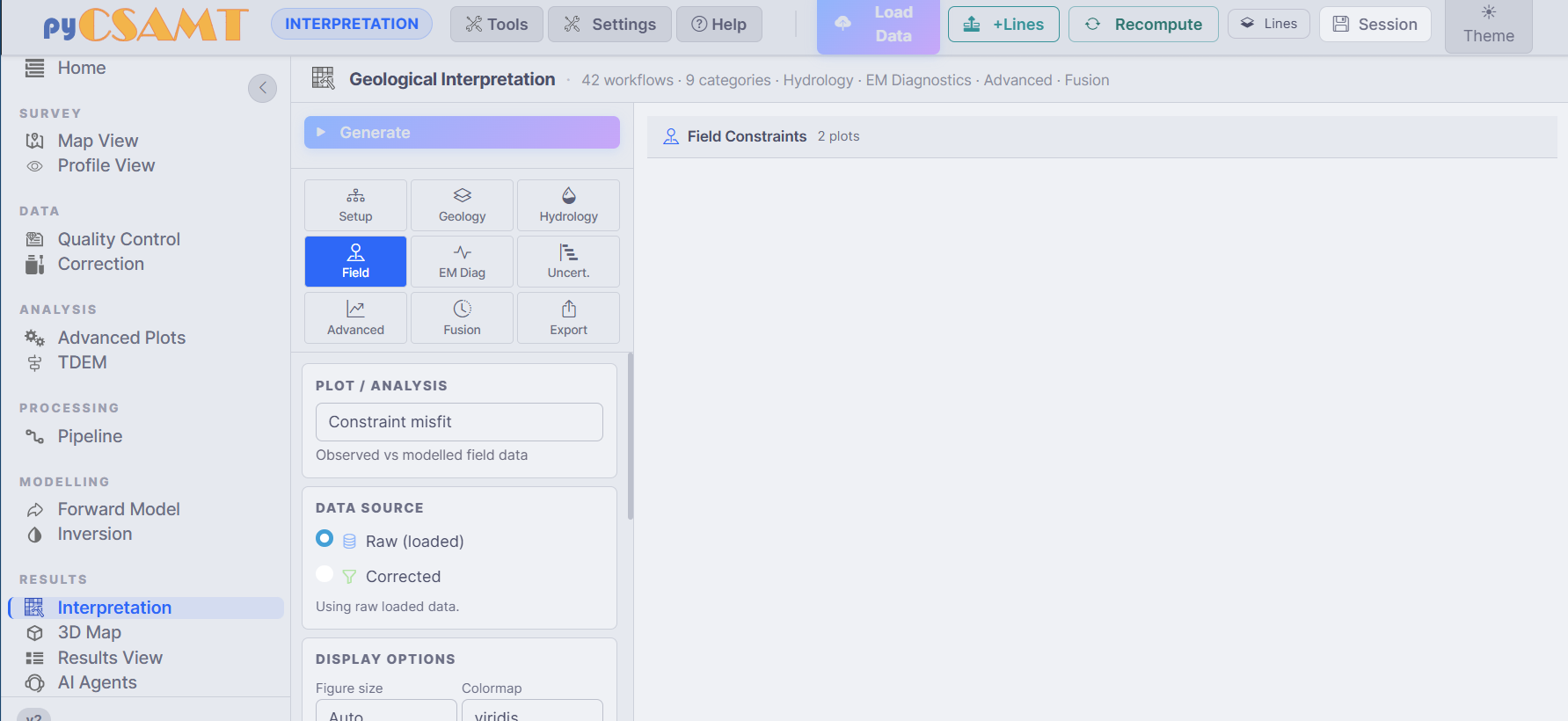Open Quality Control page

pyautogui.click(x=103, y=239)
